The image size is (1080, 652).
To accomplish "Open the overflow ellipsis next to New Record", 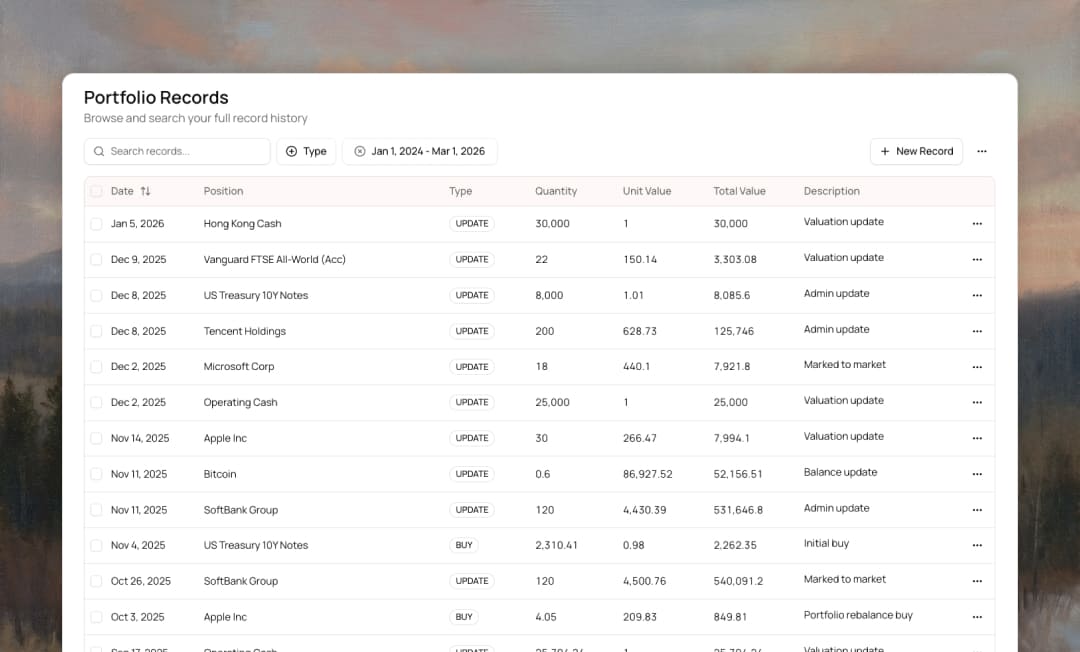I will pos(981,151).
